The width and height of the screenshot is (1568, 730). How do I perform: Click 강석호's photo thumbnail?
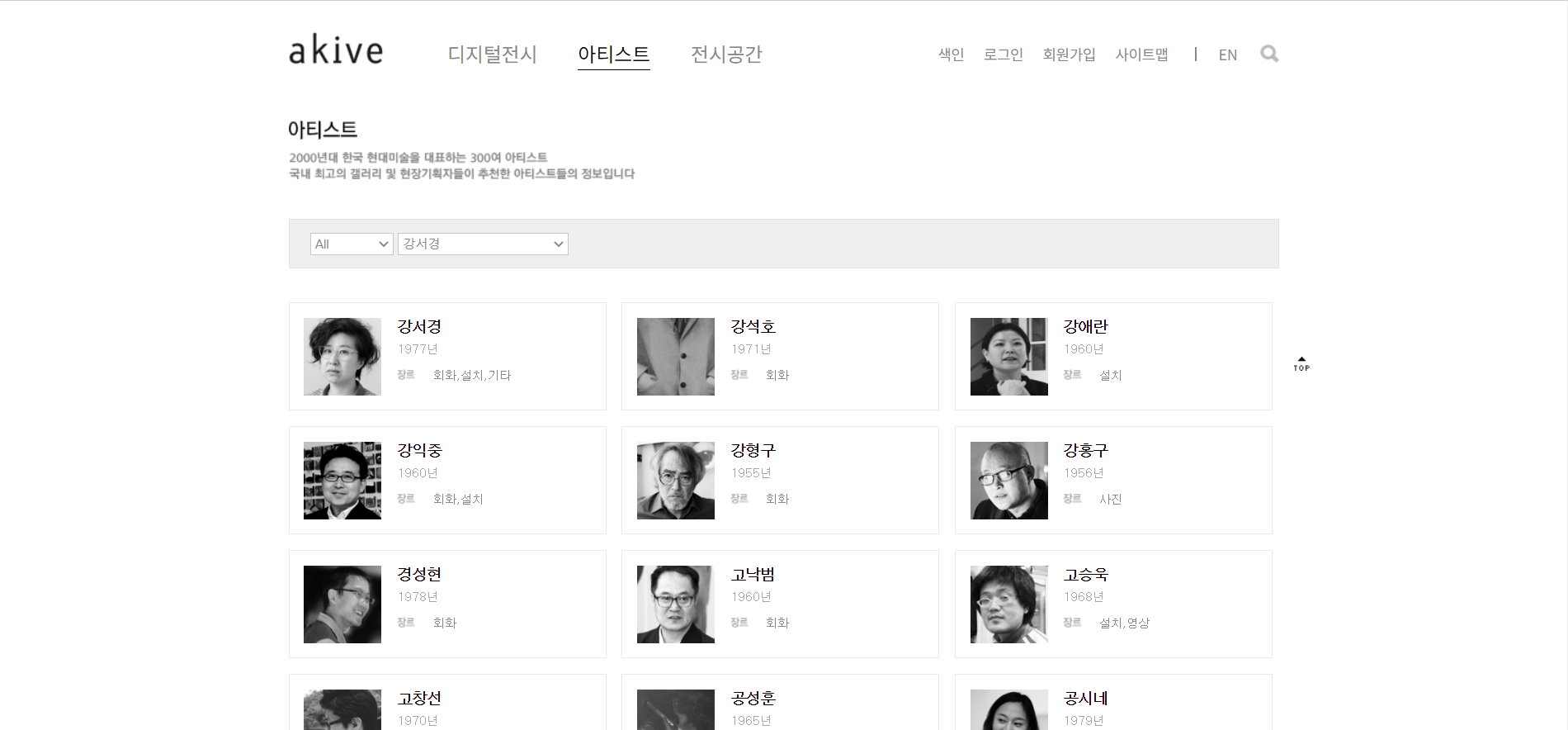(x=675, y=357)
